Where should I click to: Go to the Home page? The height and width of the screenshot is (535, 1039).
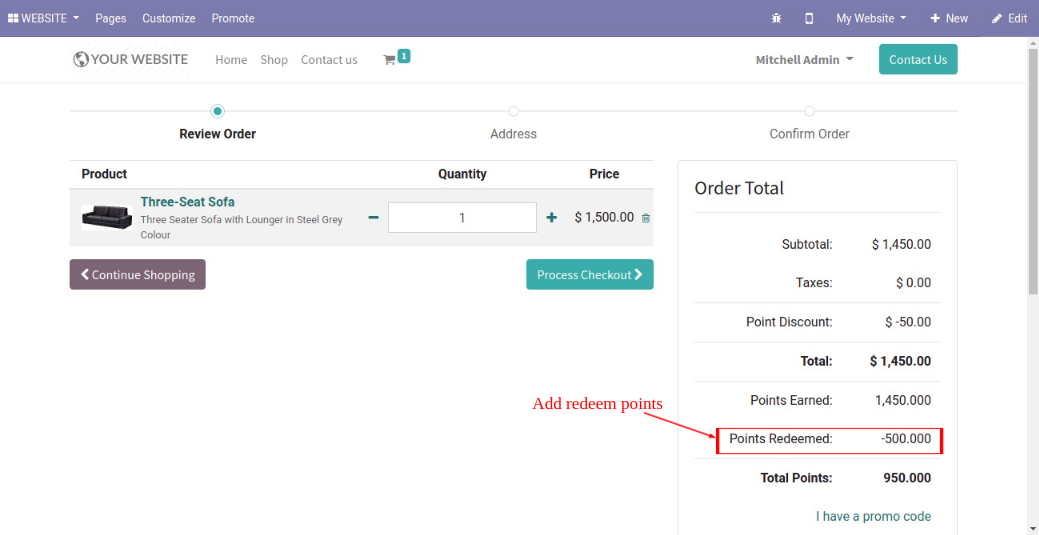(231, 60)
